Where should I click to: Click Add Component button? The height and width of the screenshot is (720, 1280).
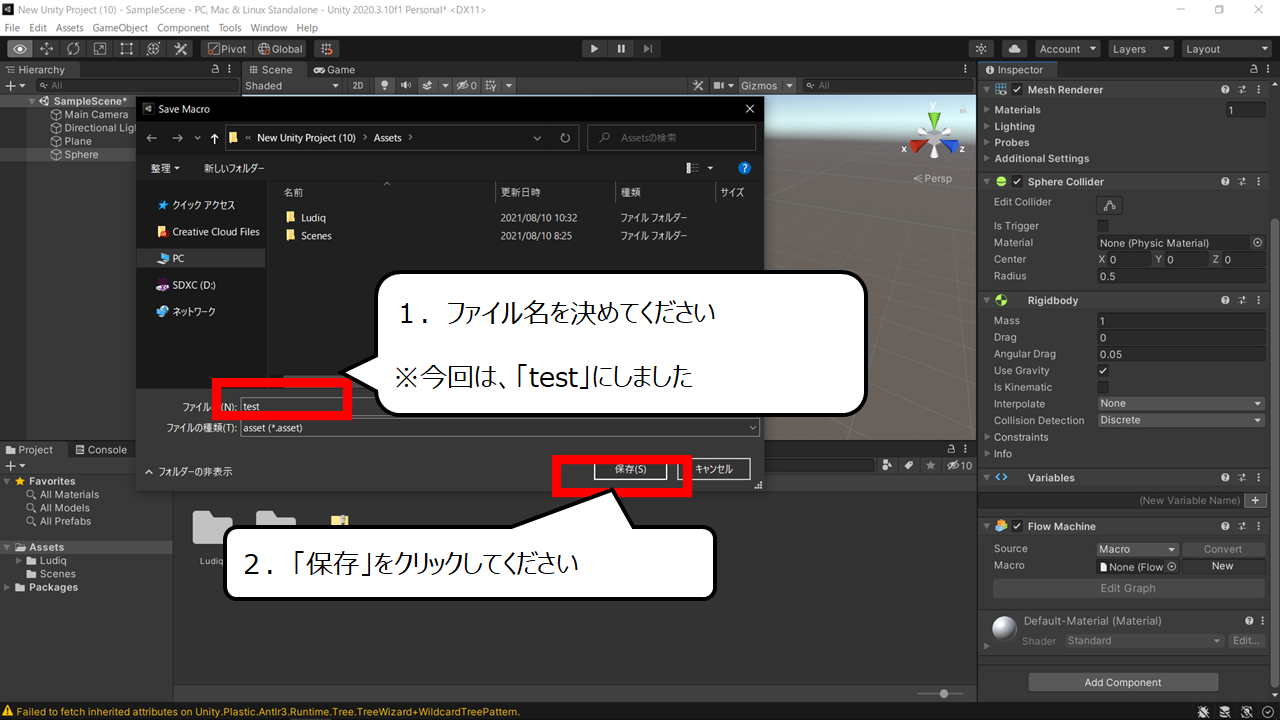click(1123, 682)
